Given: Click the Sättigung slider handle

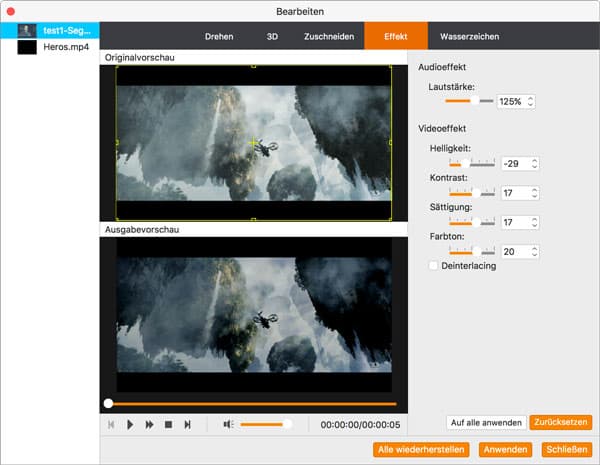Looking at the screenshot, I should pyautogui.click(x=476, y=222).
